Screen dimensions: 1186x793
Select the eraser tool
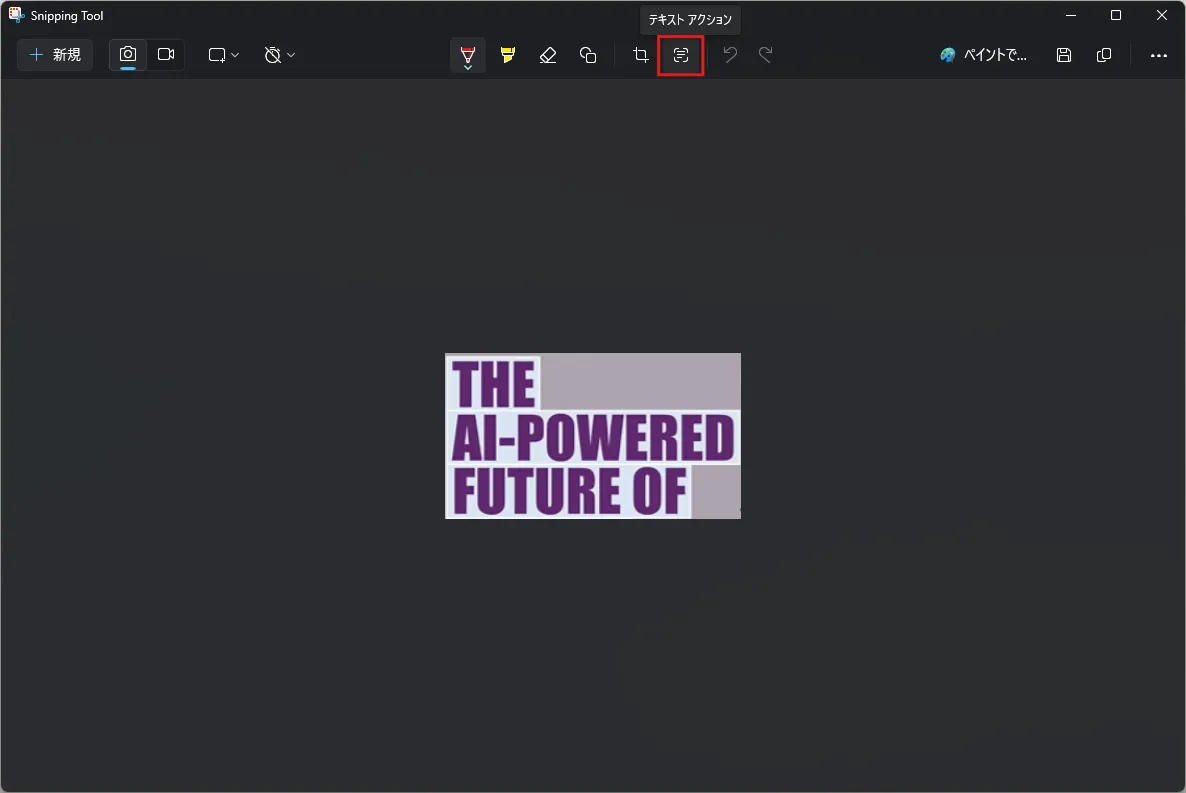[548, 55]
